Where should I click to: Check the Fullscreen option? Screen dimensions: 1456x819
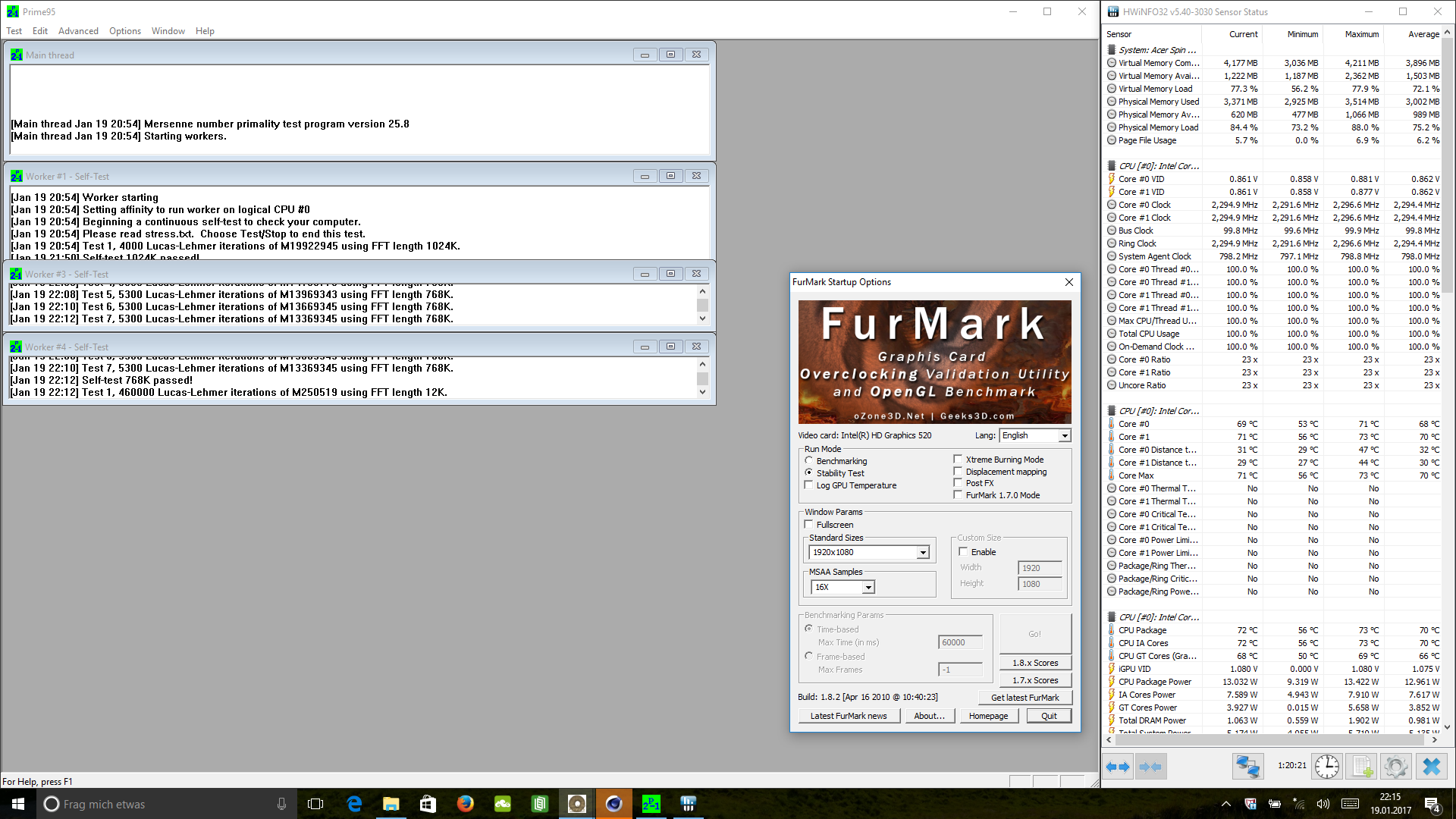809,525
